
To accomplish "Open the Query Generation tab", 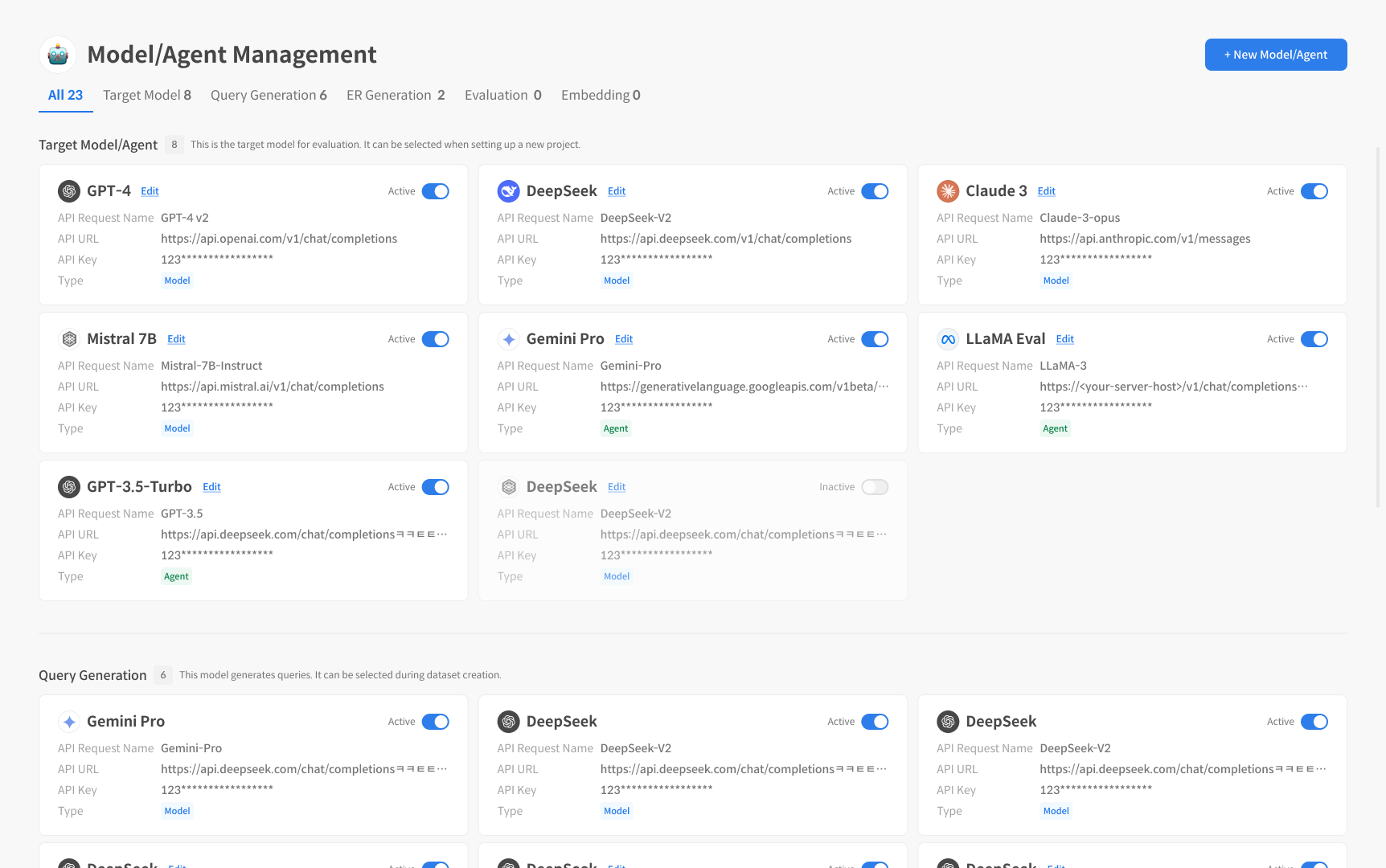I will point(269,95).
